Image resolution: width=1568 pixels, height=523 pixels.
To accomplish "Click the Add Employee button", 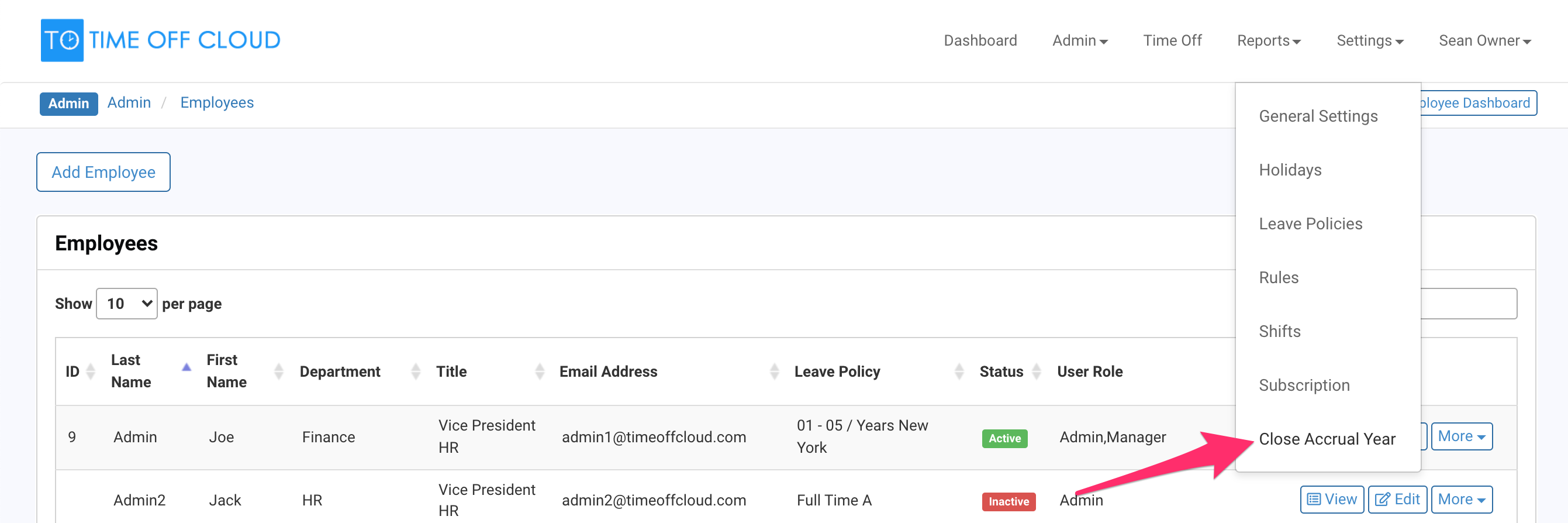I will (x=103, y=171).
